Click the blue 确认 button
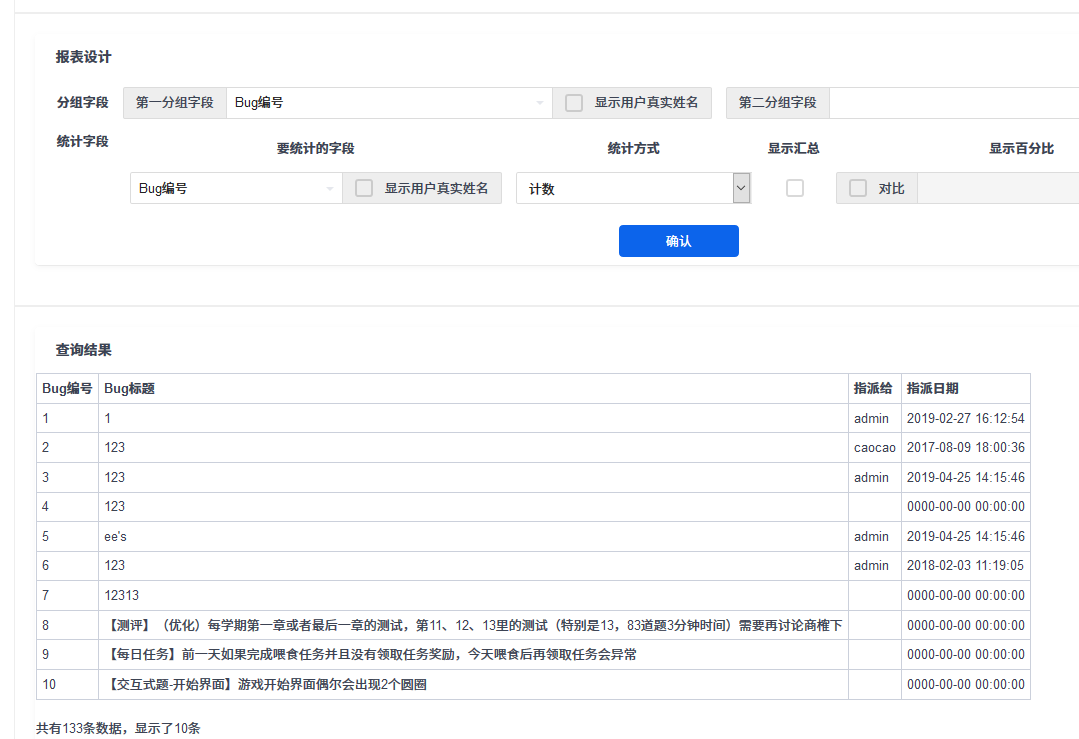Image resolution: width=1079 pixels, height=739 pixels. tap(678, 241)
